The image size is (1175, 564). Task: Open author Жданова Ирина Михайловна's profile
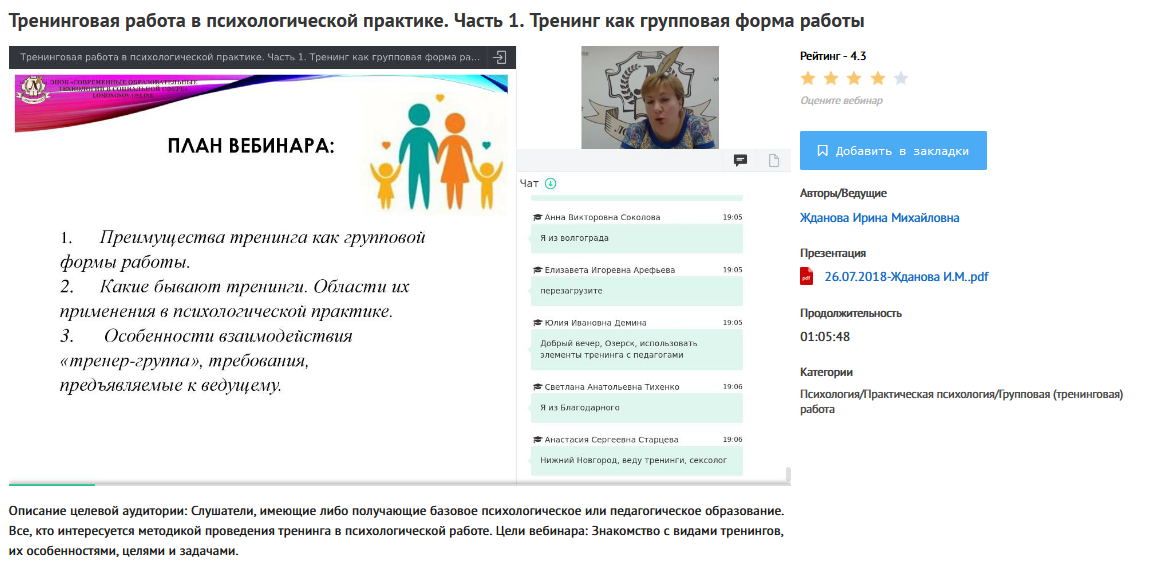point(866,218)
